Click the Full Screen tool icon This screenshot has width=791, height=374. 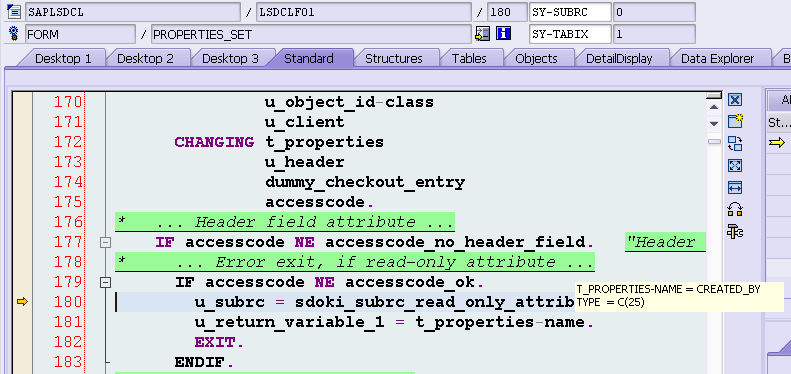point(735,166)
